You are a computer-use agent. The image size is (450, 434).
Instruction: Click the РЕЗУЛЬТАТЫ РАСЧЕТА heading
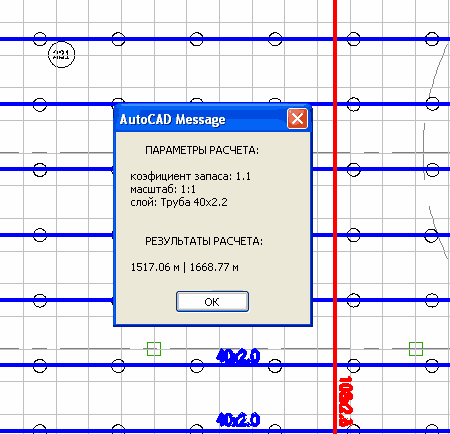click(x=204, y=241)
